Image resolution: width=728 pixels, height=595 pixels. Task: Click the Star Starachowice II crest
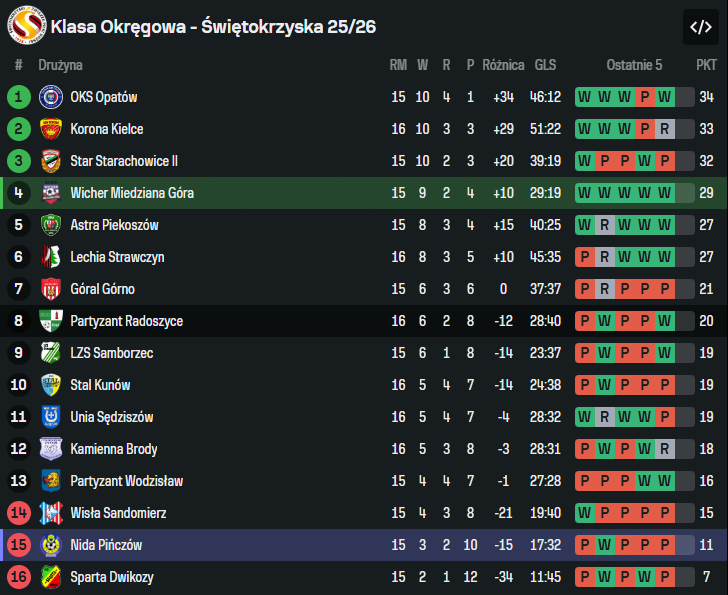pyautogui.click(x=51, y=161)
